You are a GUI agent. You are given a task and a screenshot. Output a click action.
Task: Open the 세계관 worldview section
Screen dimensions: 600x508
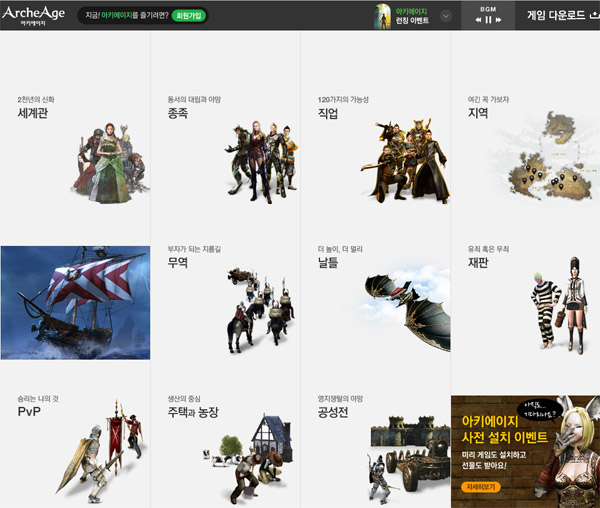33,113
